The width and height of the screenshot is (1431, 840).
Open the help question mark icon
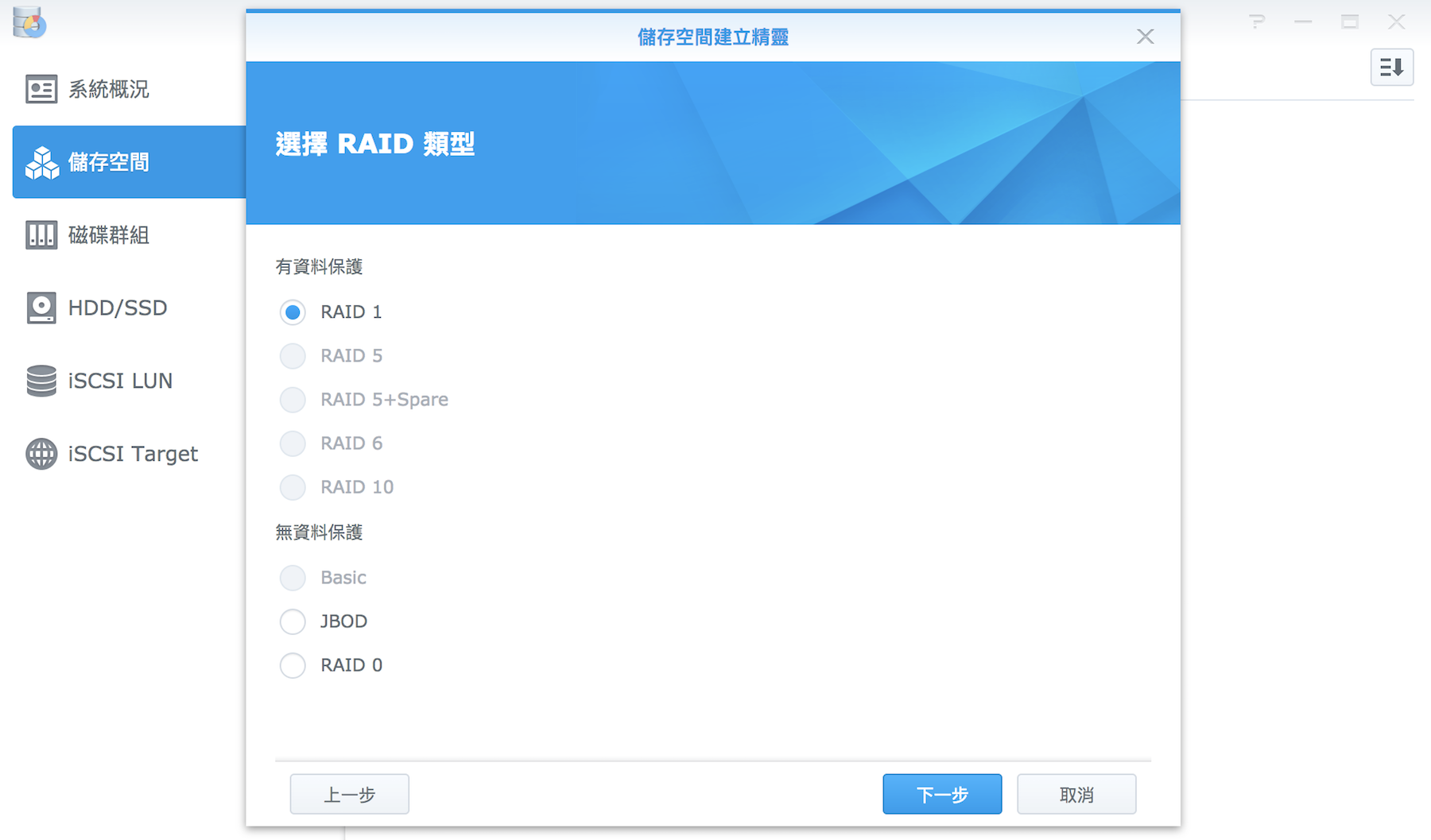coord(1256,22)
